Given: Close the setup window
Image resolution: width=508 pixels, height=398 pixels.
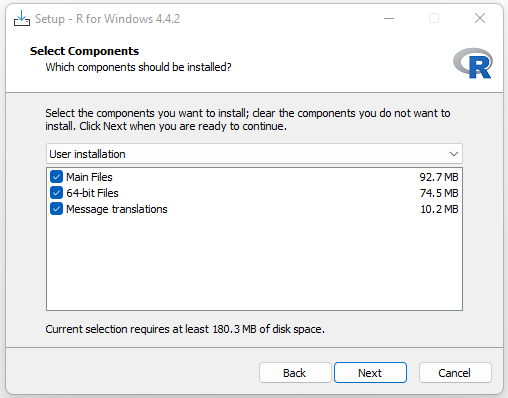Looking at the screenshot, I should pos(480,18).
